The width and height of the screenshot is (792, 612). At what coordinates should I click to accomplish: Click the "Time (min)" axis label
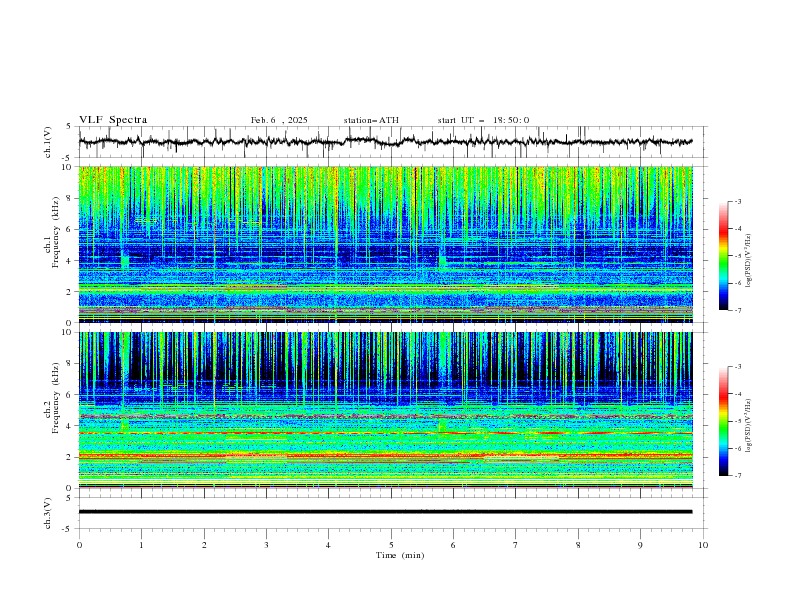click(400, 555)
